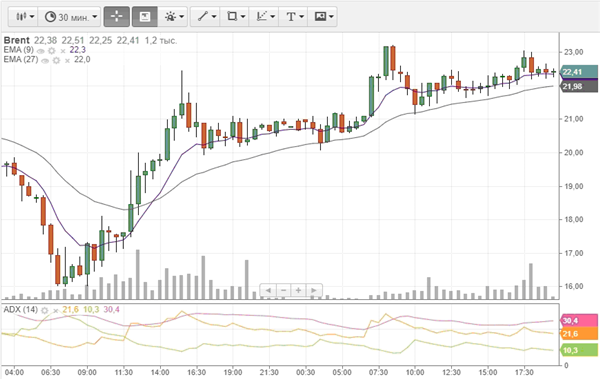This screenshot has width=600, height=379.
Task: Click the 14:00 time axis label
Action: (160, 372)
